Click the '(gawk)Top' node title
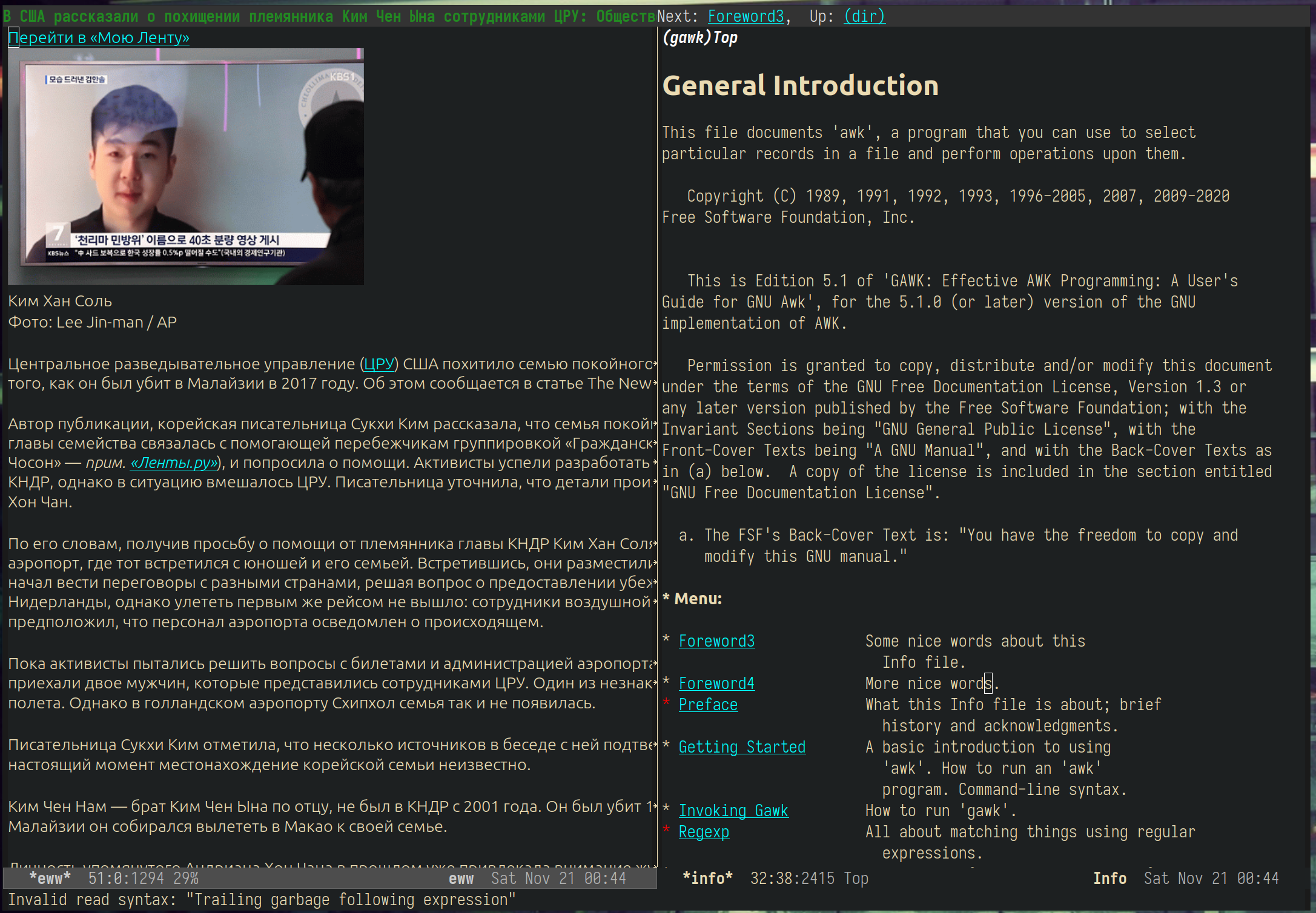 pos(700,38)
